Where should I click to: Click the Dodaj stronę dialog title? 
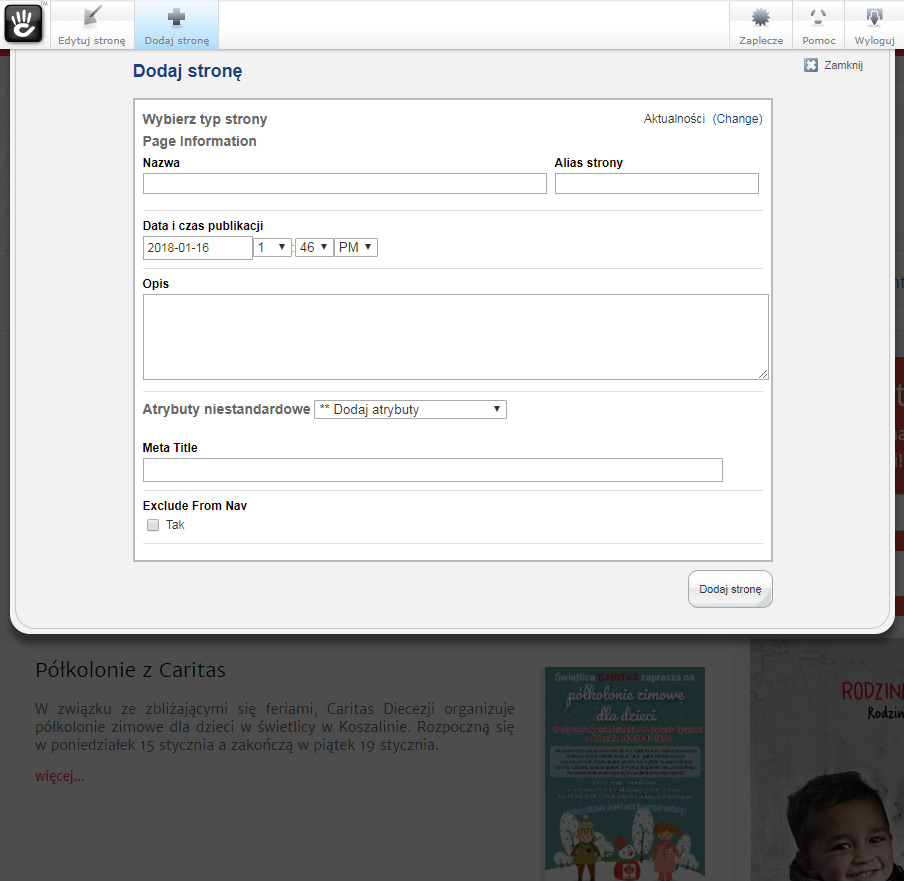(x=187, y=71)
